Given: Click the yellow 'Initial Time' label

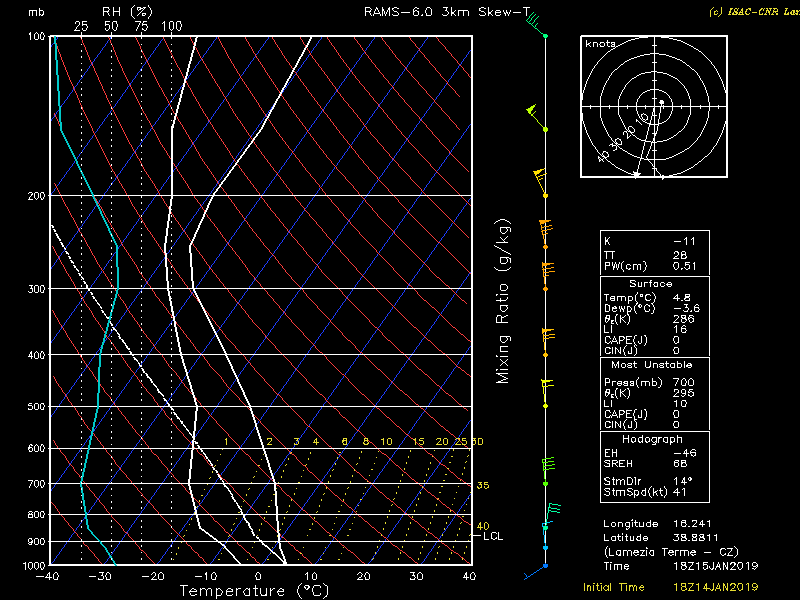Looking at the screenshot, I should pos(614,587).
